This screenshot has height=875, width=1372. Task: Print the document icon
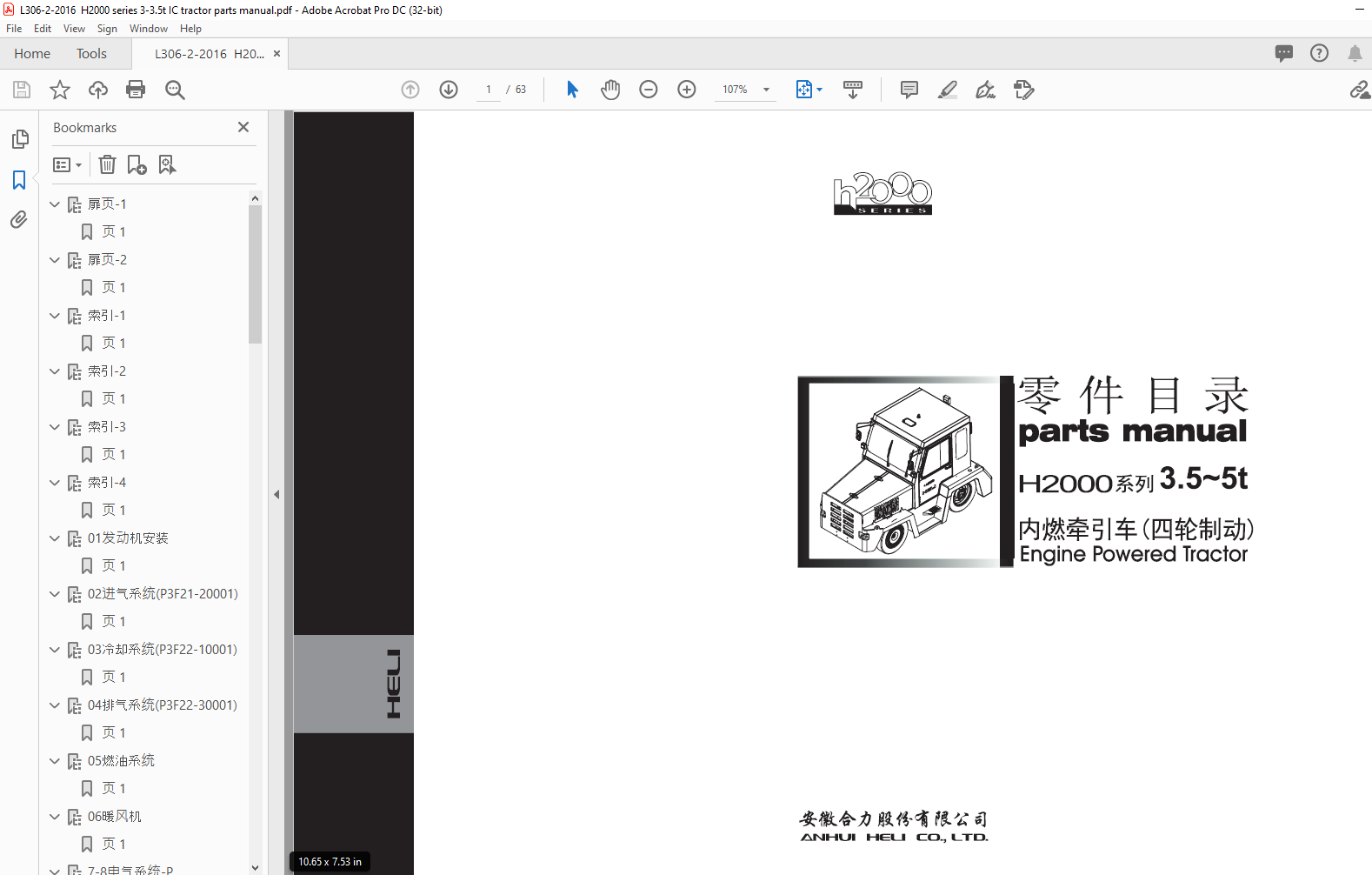tap(136, 90)
